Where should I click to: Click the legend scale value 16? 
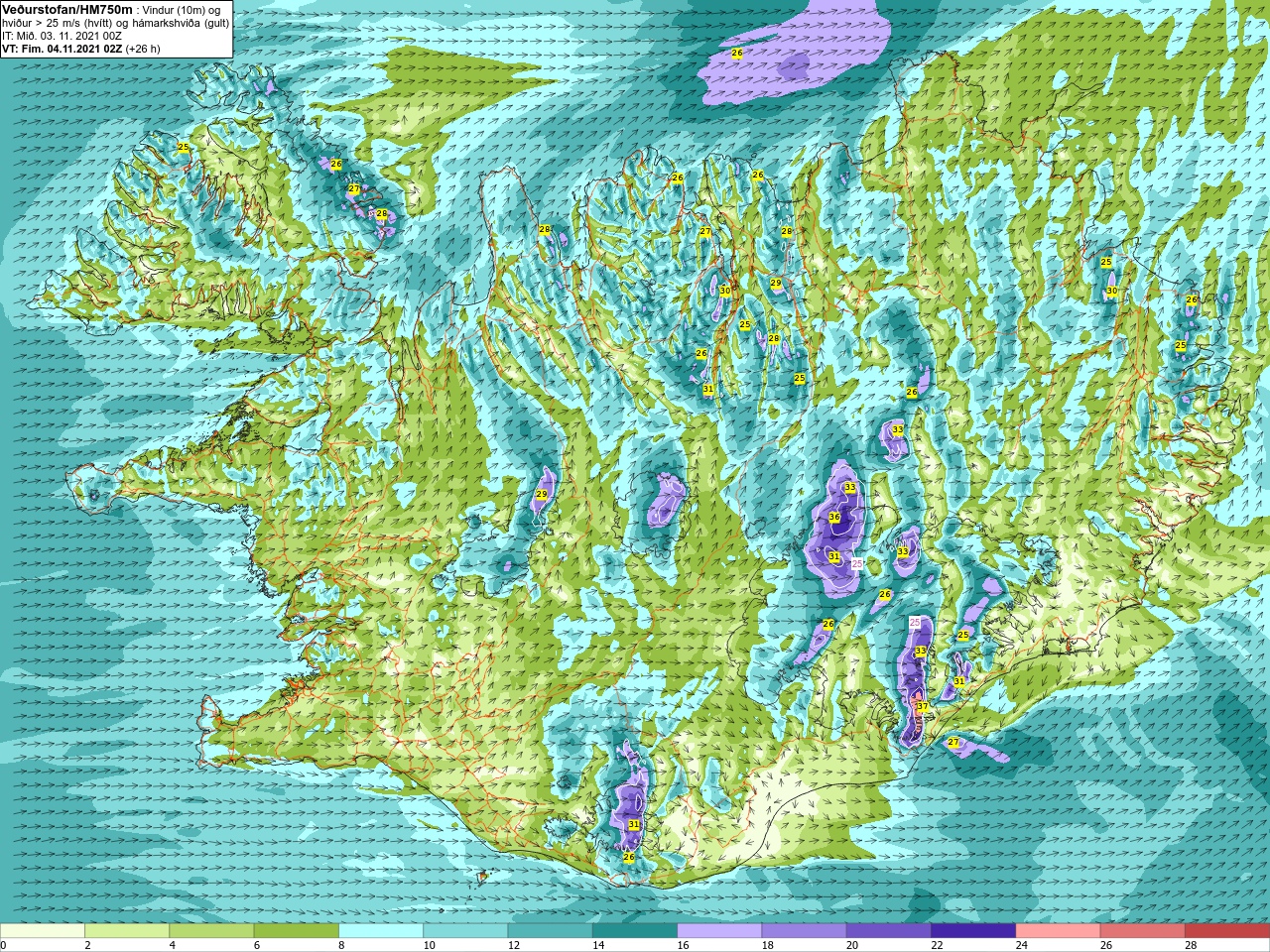tap(683, 945)
